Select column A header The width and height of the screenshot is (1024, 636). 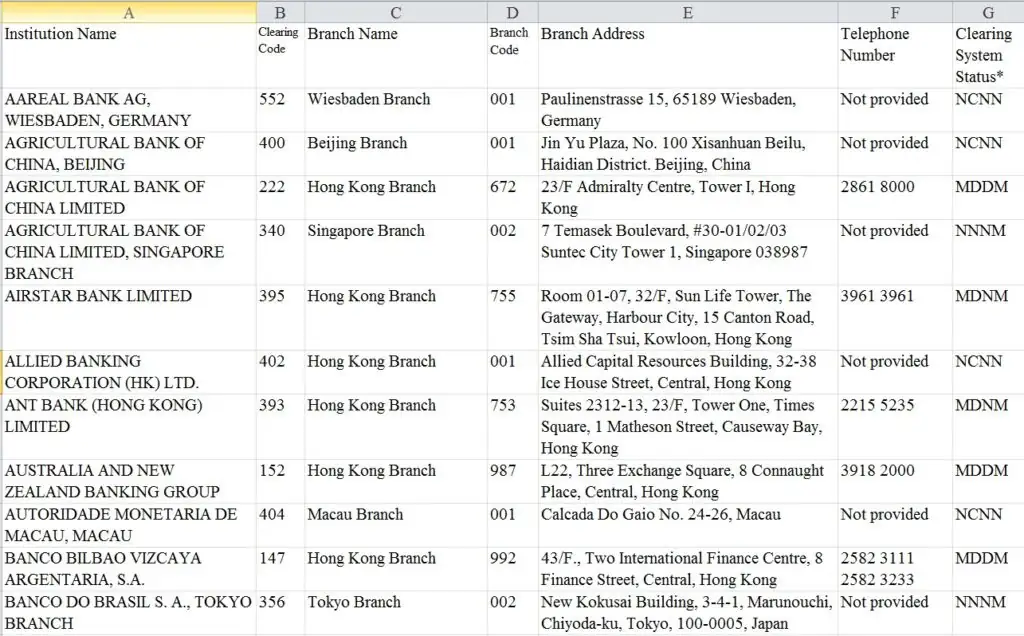click(128, 12)
